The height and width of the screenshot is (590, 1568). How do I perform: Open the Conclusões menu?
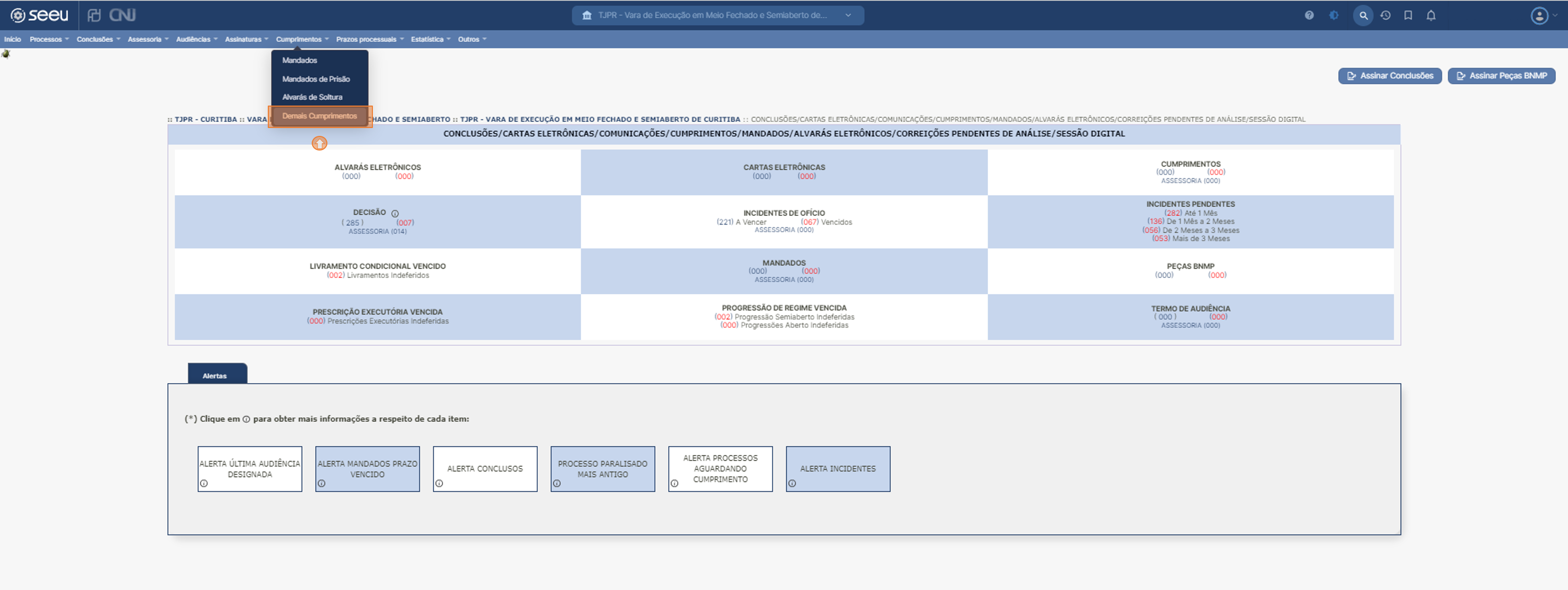click(x=99, y=39)
